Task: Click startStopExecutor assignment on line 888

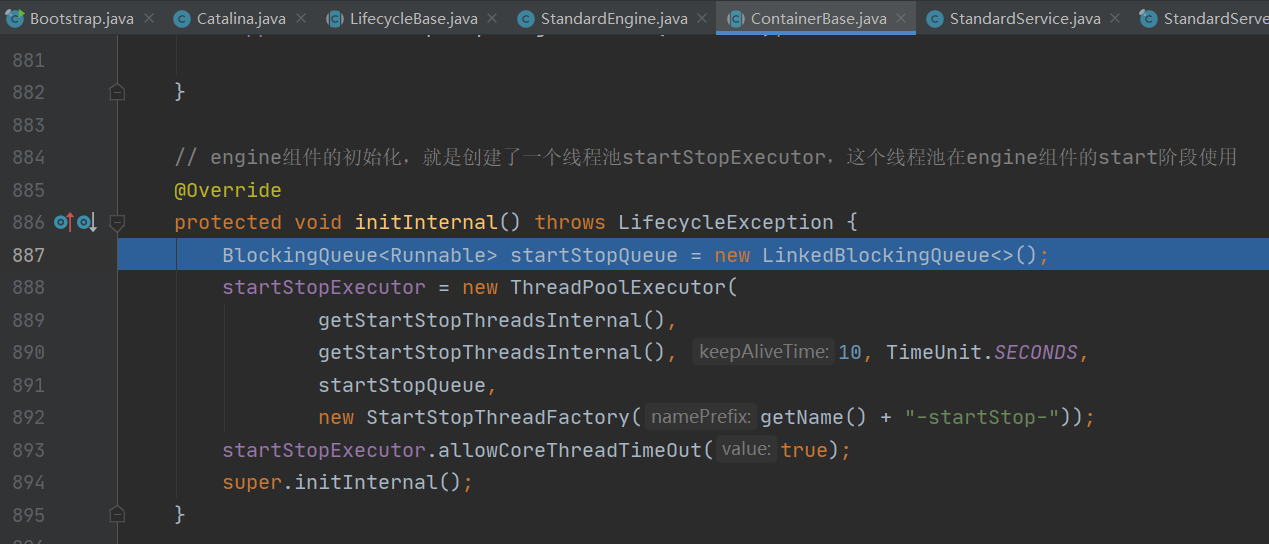Action: pyautogui.click(x=324, y=287)
